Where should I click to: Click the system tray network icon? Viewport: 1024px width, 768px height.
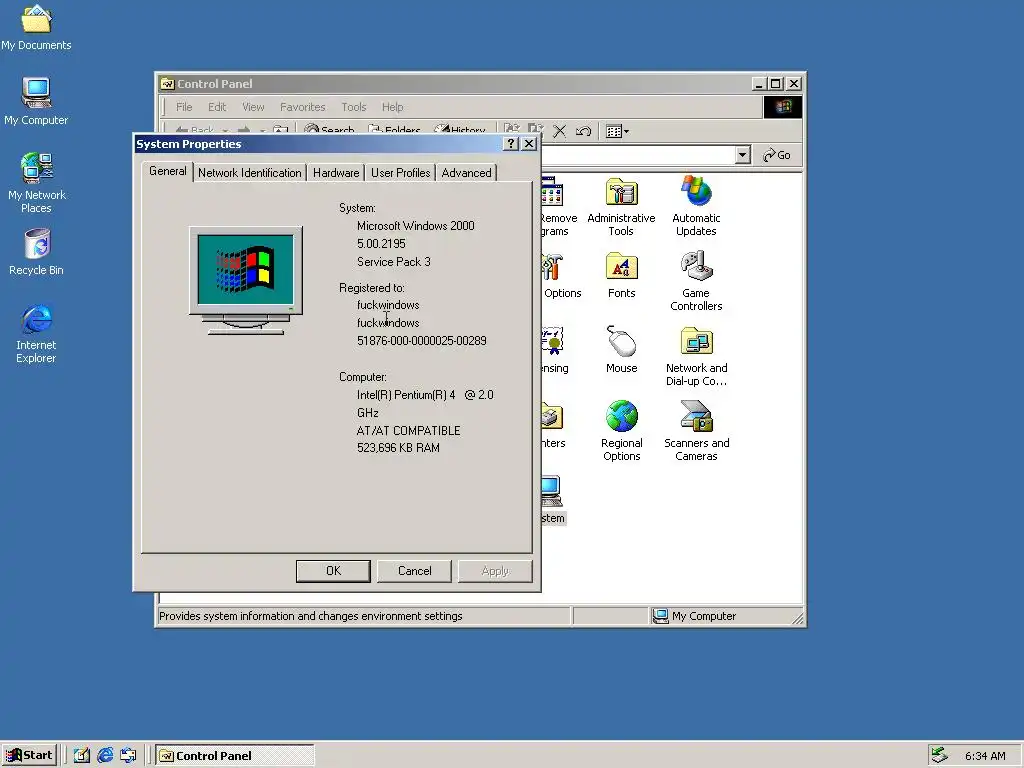tap(939, 755)
